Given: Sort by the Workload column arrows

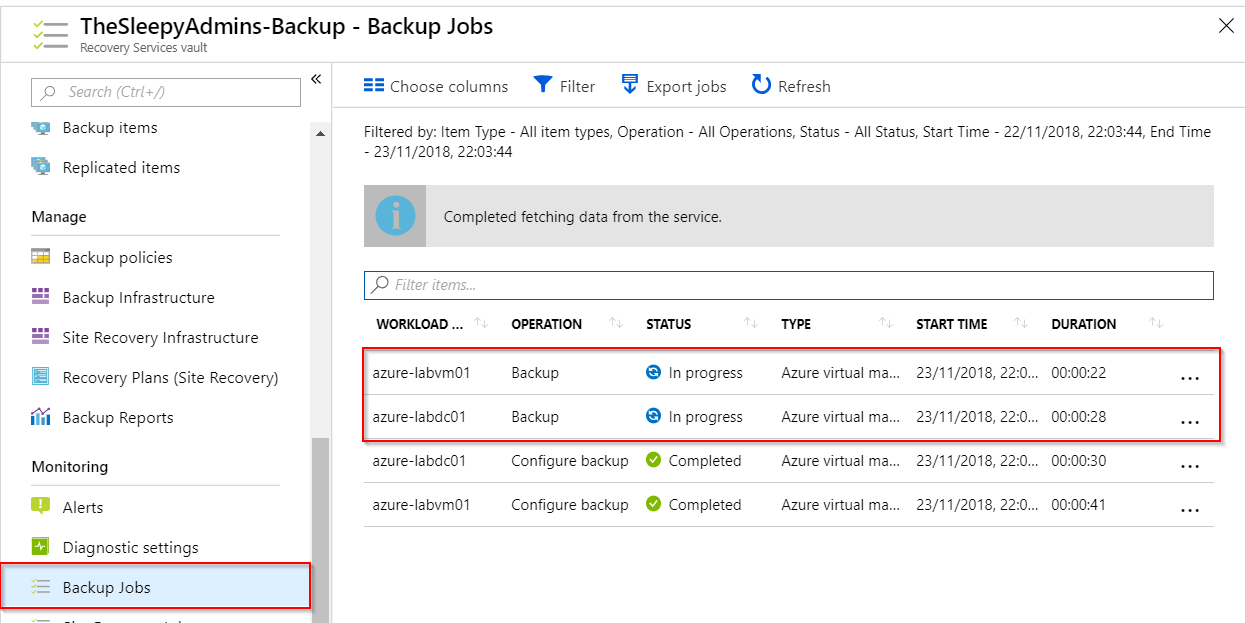Looking at the screenshot, I should tap(481, 324).
